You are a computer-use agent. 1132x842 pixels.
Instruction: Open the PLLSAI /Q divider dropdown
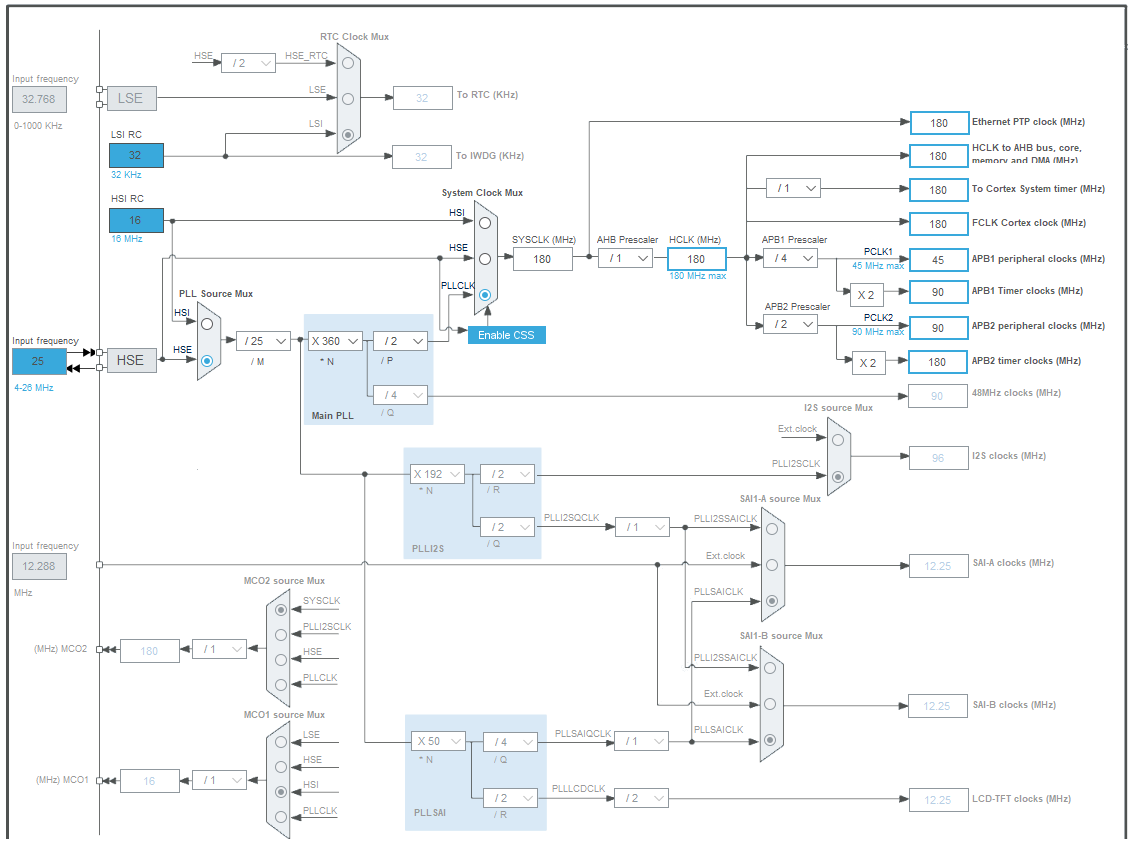(511, 742)
